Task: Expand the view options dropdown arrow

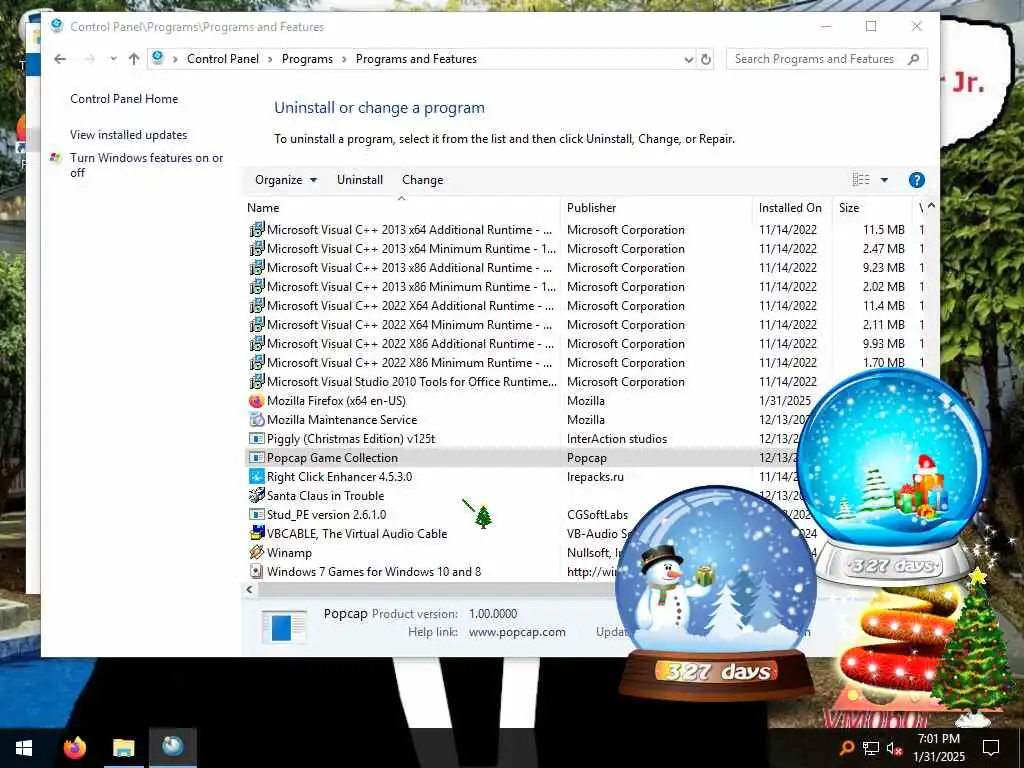Action: pyautogui.click(x=884, y=180)
